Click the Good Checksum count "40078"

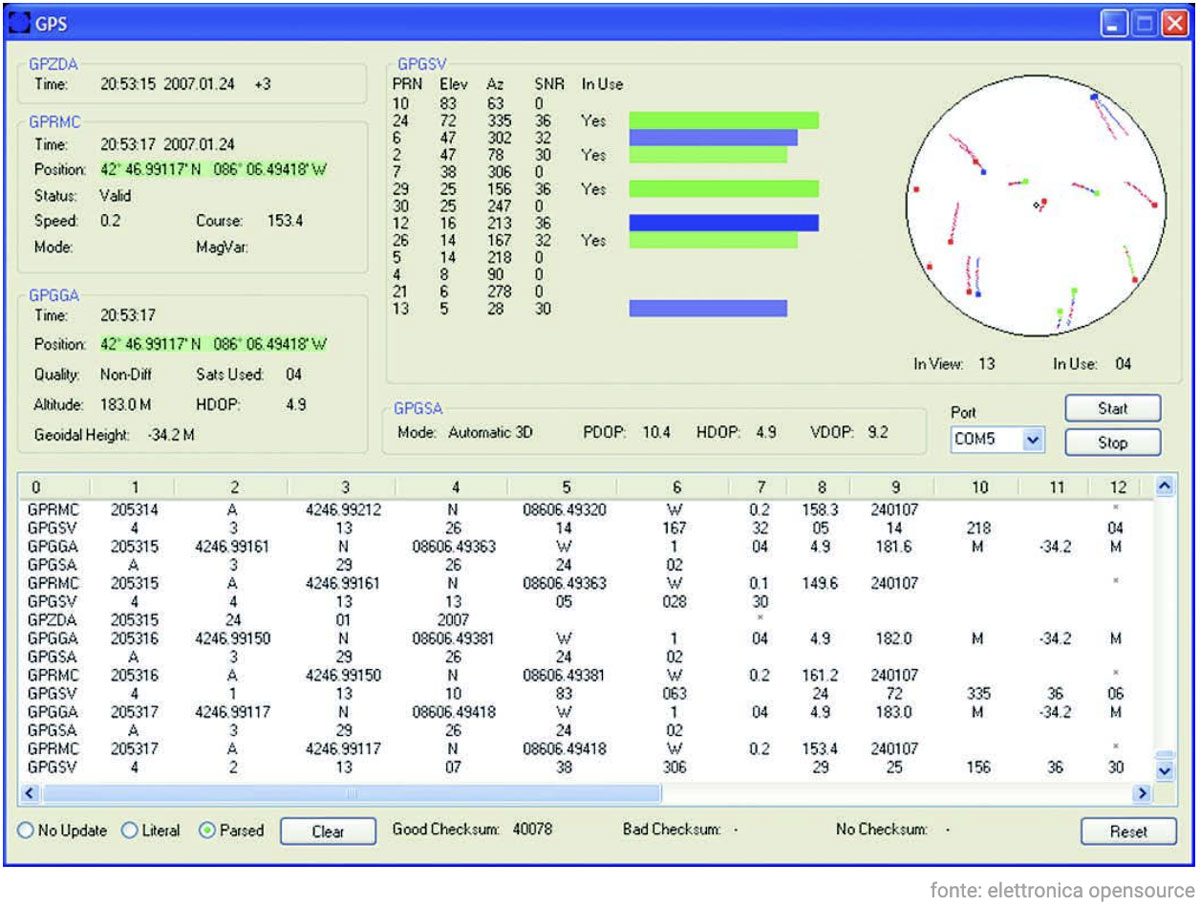[532, 829]
